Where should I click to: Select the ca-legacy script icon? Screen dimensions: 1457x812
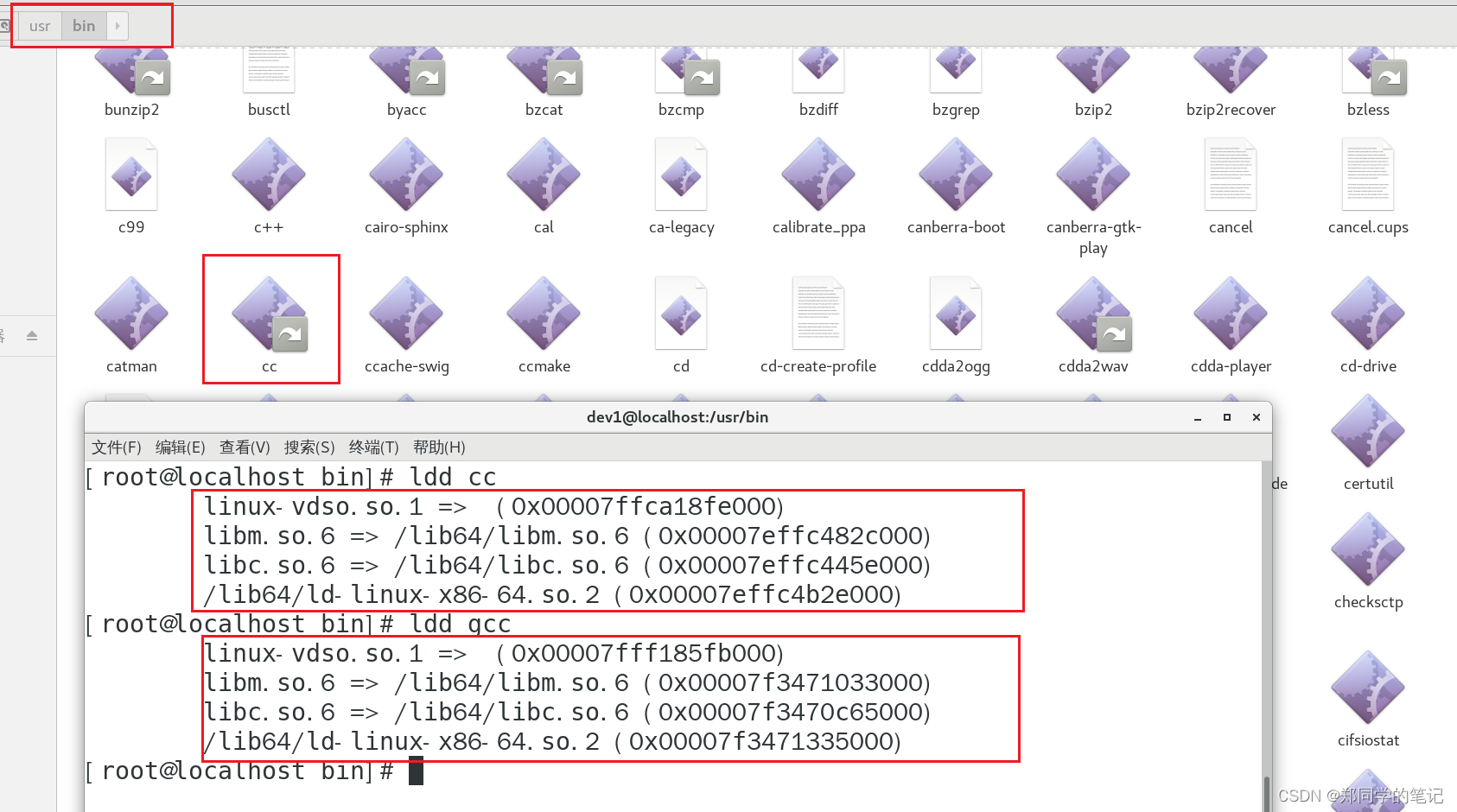tap(681, 174)
